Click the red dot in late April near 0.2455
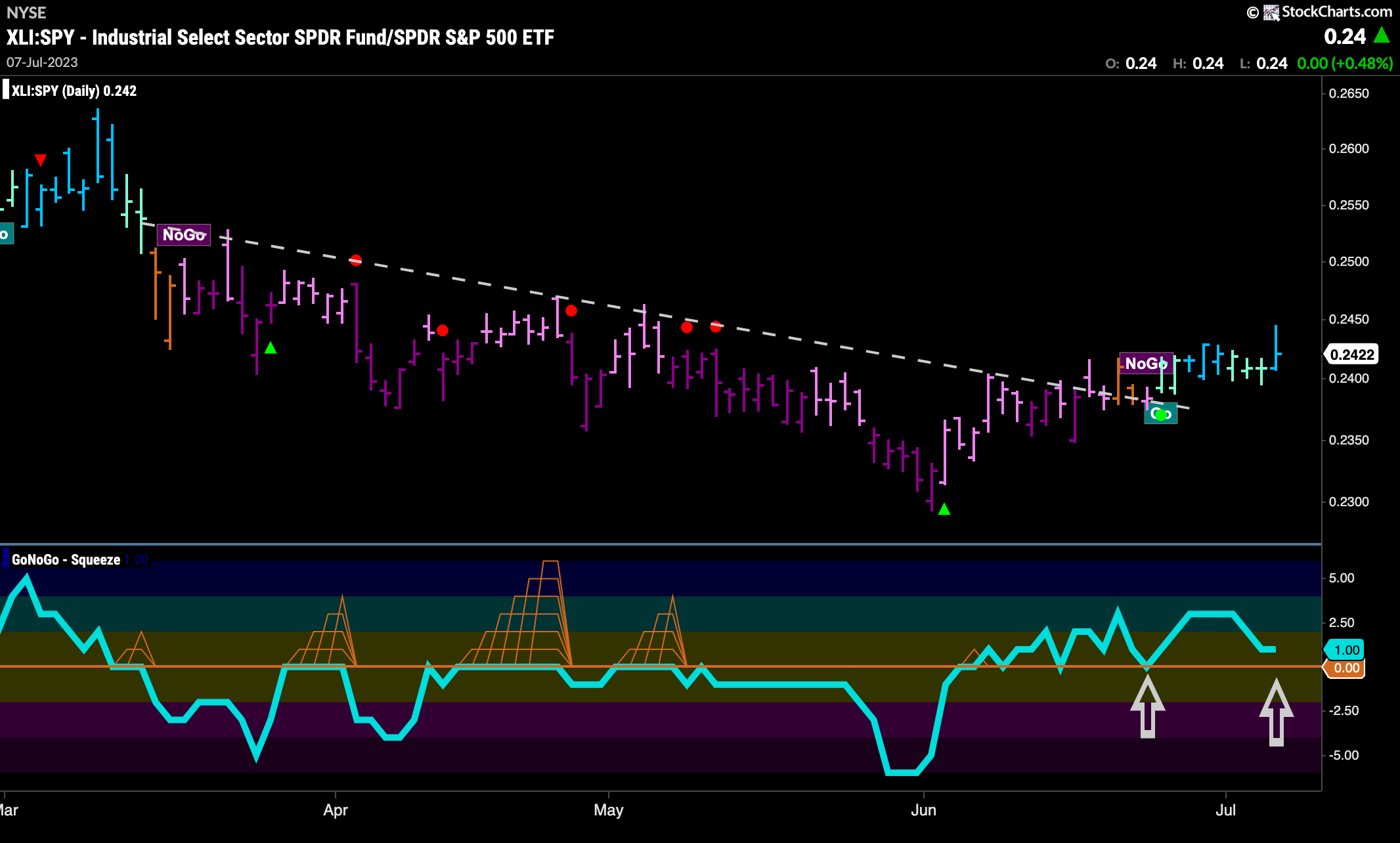Screen dimensions: 1400x843 571,311
